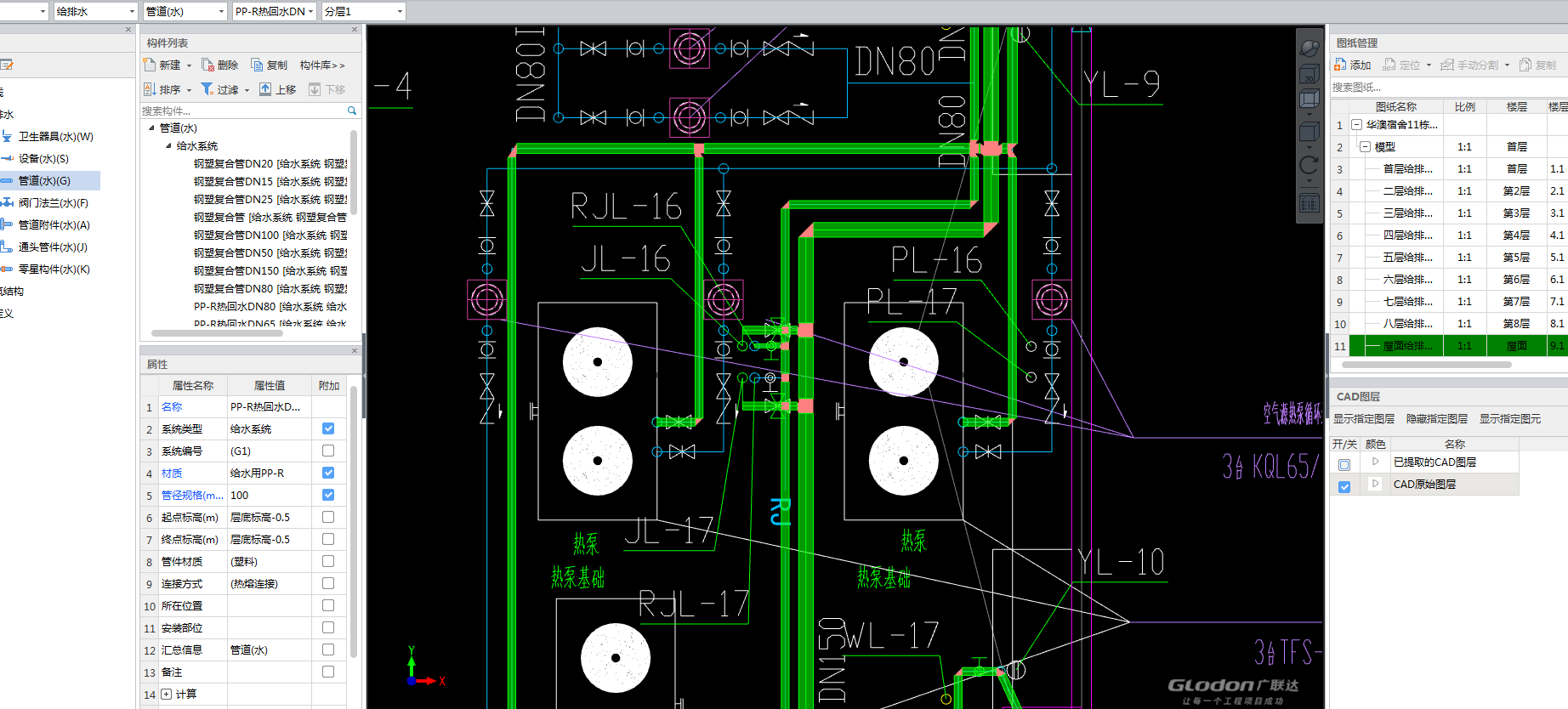The height and width of the screenshot is (709, 1568).
Task: Collapse the 华澳宿舍11栋 drawing node
Action: coord(1356,124)
